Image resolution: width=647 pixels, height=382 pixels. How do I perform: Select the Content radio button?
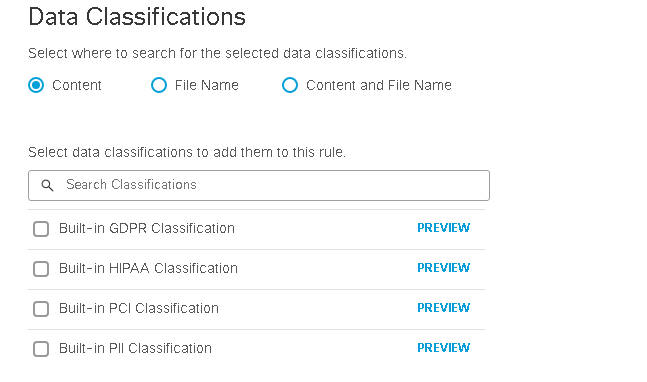point(36,85)
